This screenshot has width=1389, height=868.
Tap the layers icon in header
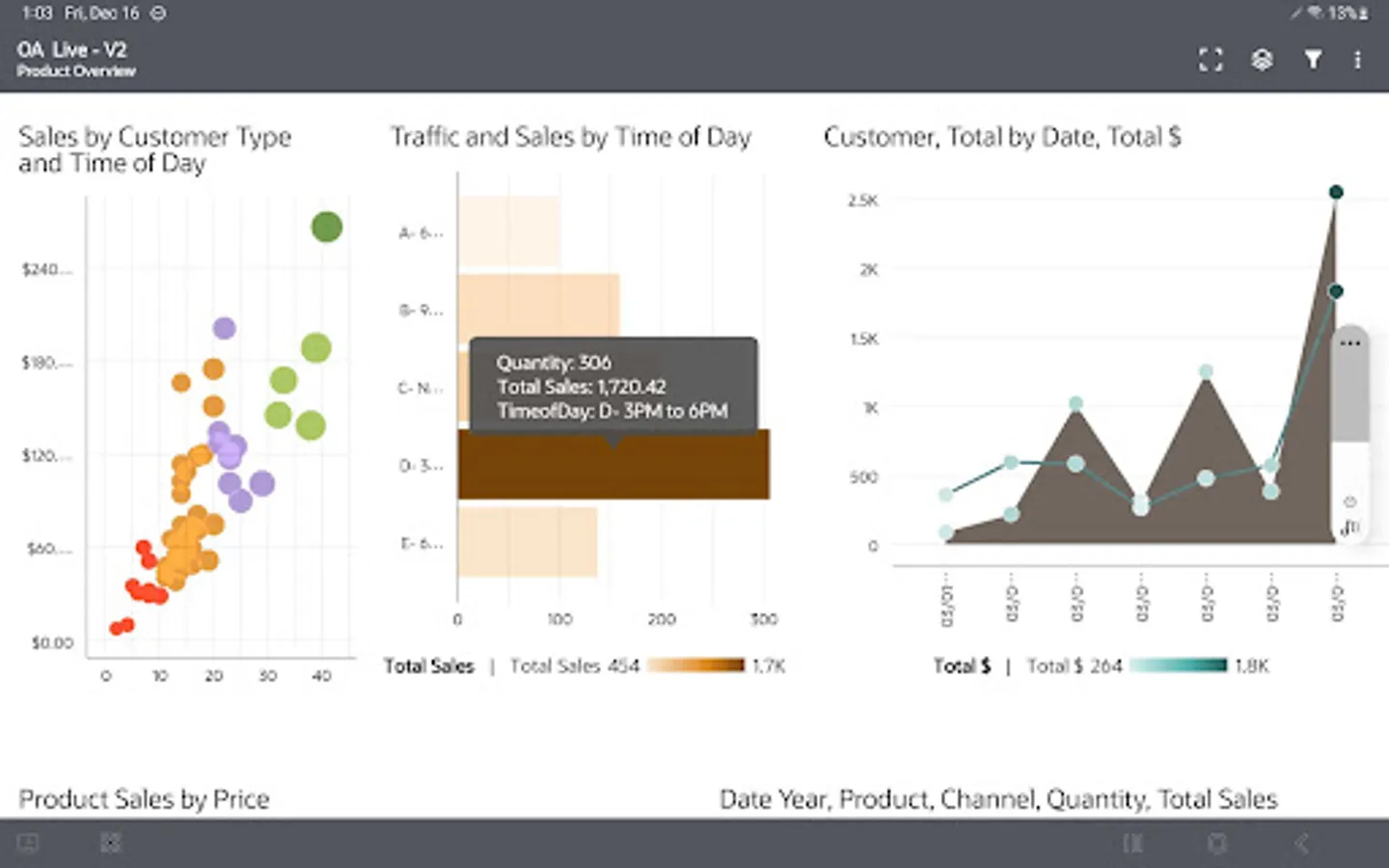pyautogui.click(x=1262, y=60)
